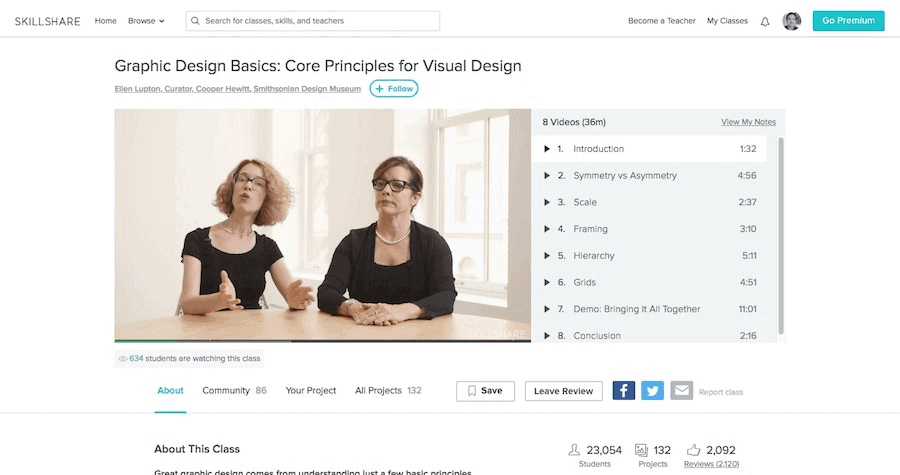Screen dimensions: 900x475
Task: Expand the Browse dropdown menu
Action: pos(146,21)
